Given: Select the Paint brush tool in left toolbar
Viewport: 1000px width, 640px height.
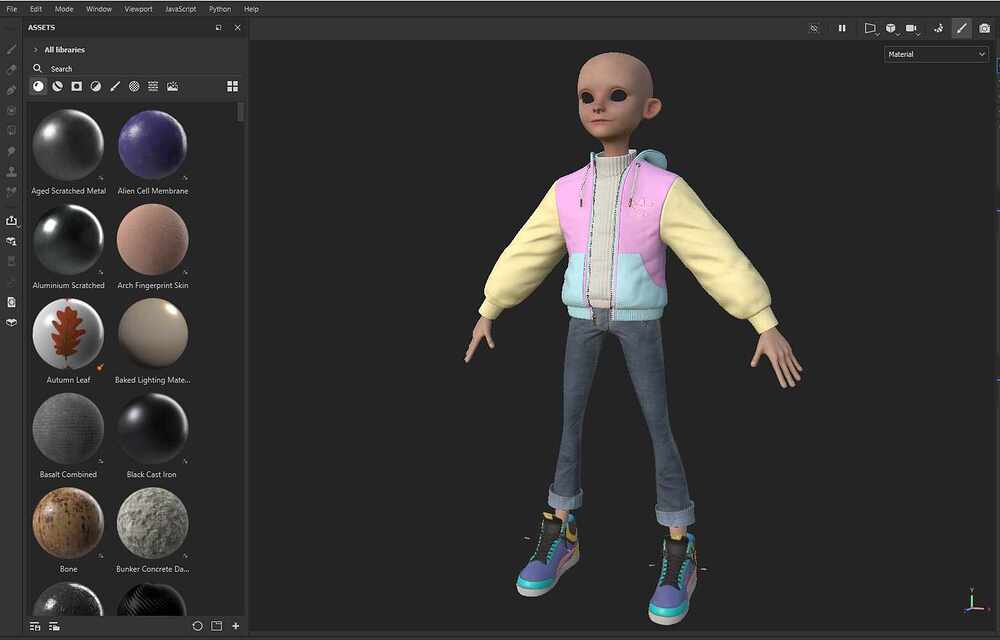Looking at the screenshot, I should [x=11, y=49].
